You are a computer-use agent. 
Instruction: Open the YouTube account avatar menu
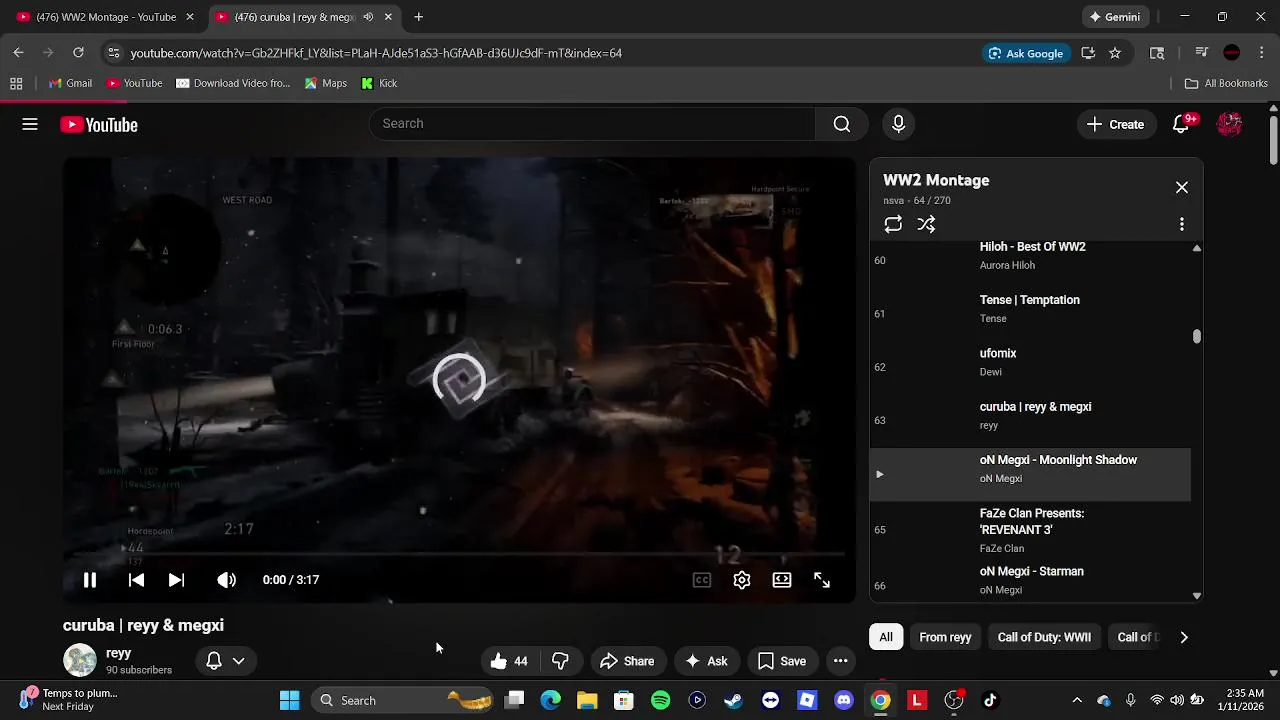coord(1230,124)
